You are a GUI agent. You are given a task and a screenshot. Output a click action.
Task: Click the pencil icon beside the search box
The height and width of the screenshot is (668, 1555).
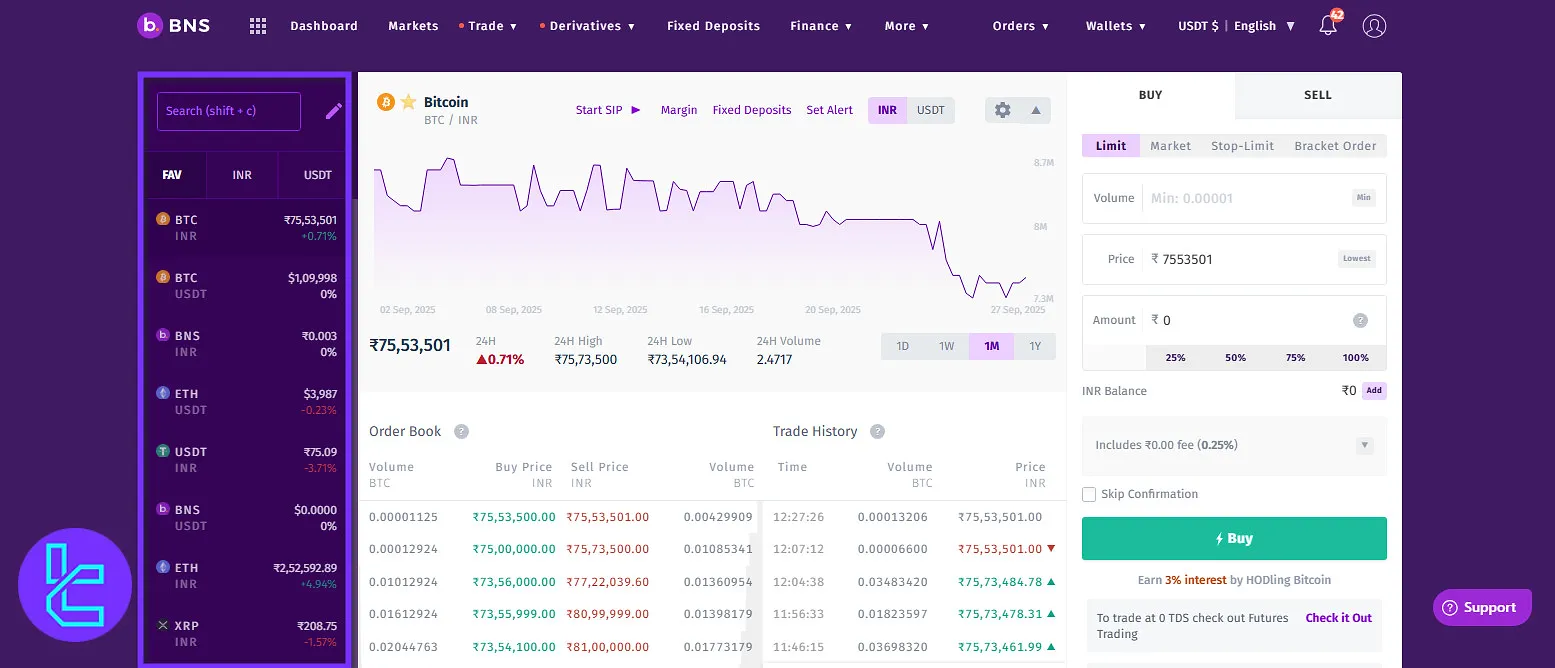coord(333,112)
